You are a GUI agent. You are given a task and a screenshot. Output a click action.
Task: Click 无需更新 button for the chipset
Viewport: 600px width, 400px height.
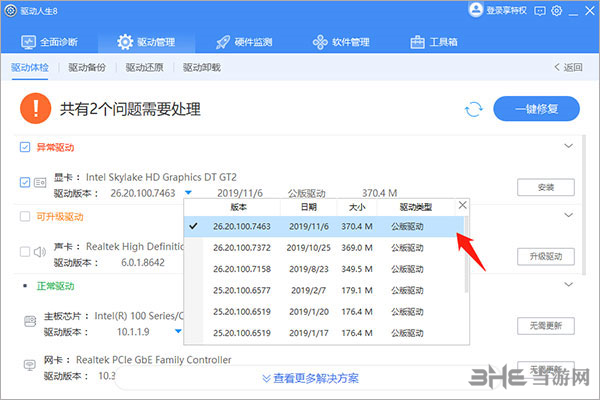click(546, 326)
